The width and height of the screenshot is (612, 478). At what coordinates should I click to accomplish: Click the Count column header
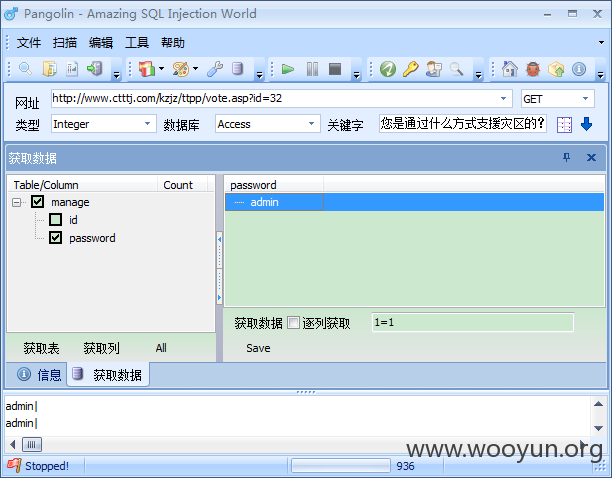click(x=182, y=185)
